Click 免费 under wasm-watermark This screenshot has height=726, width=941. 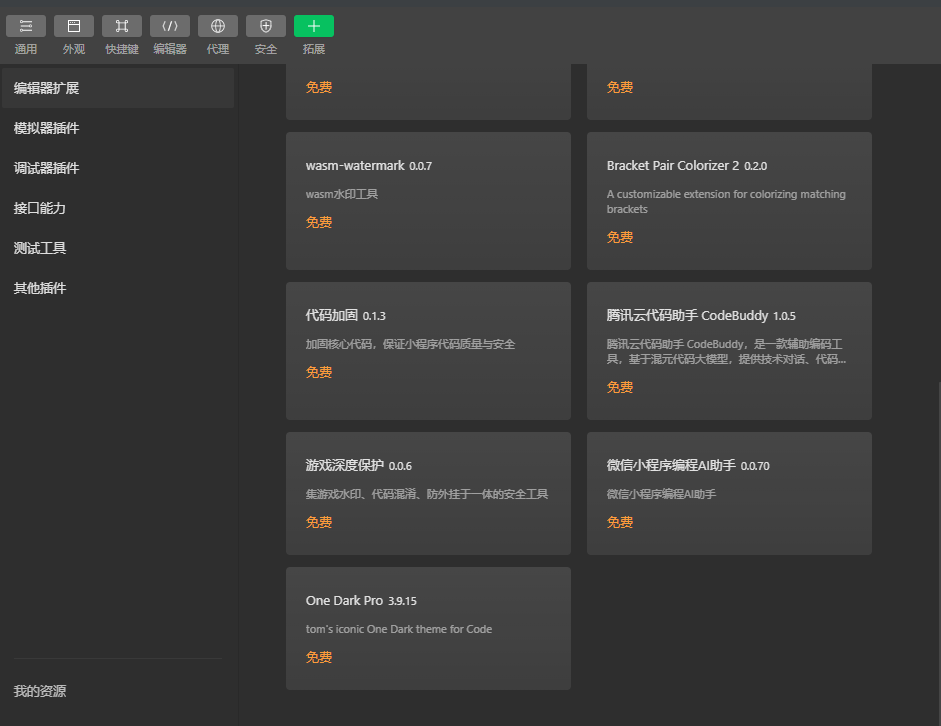(x=319, y=223)
